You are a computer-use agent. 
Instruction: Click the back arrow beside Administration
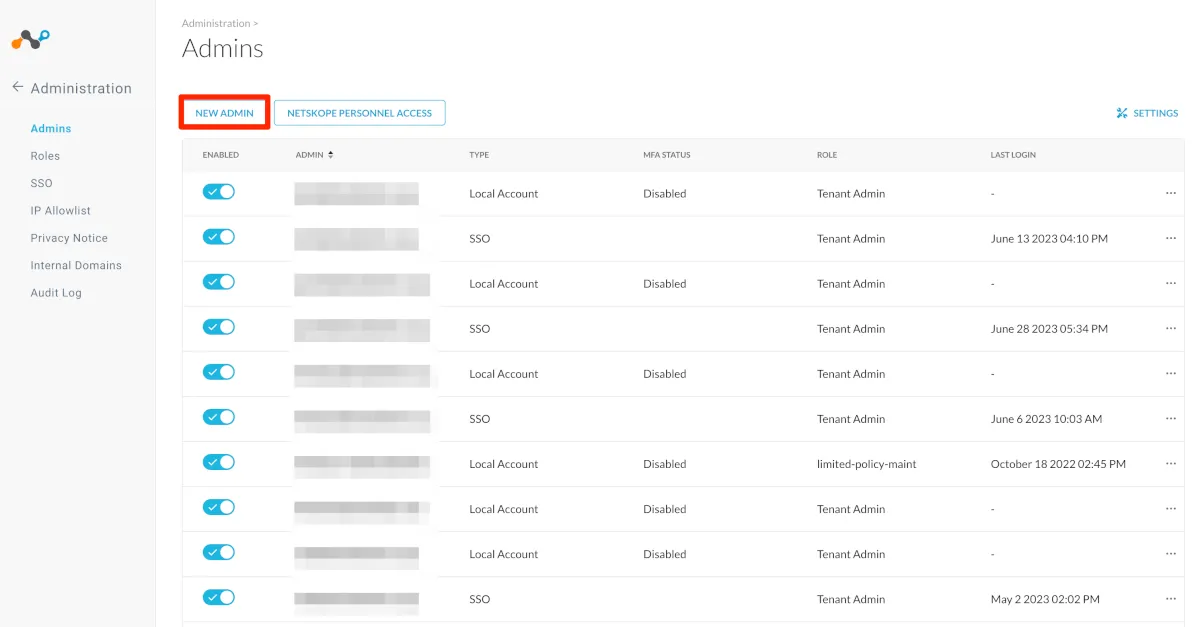17,87
